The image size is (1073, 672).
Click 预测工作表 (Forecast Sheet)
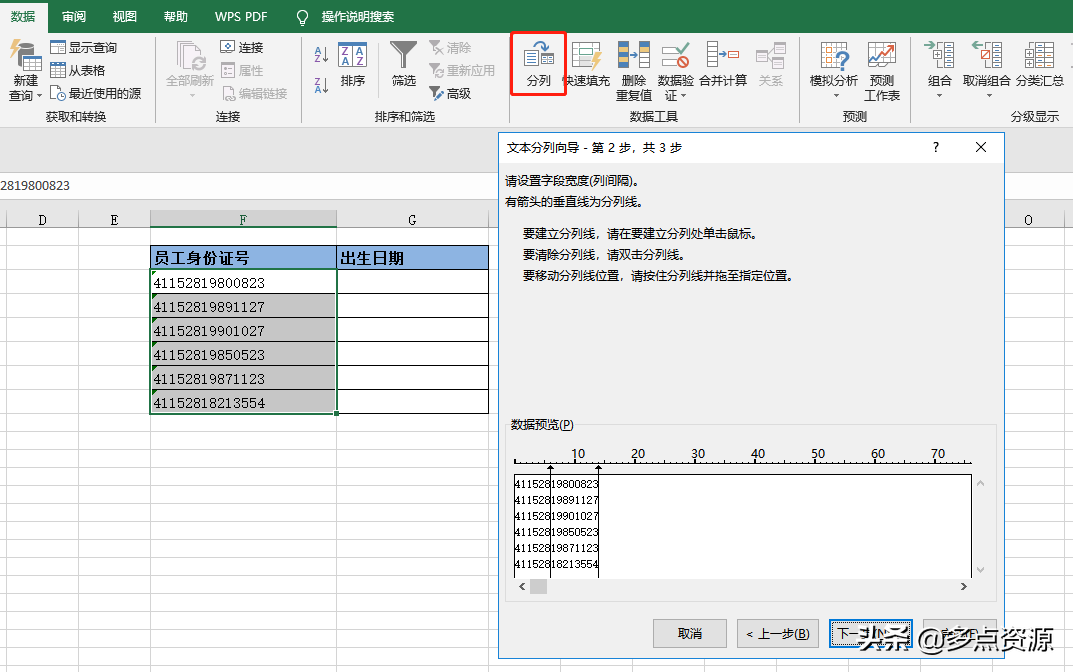[x=881, y=71]
